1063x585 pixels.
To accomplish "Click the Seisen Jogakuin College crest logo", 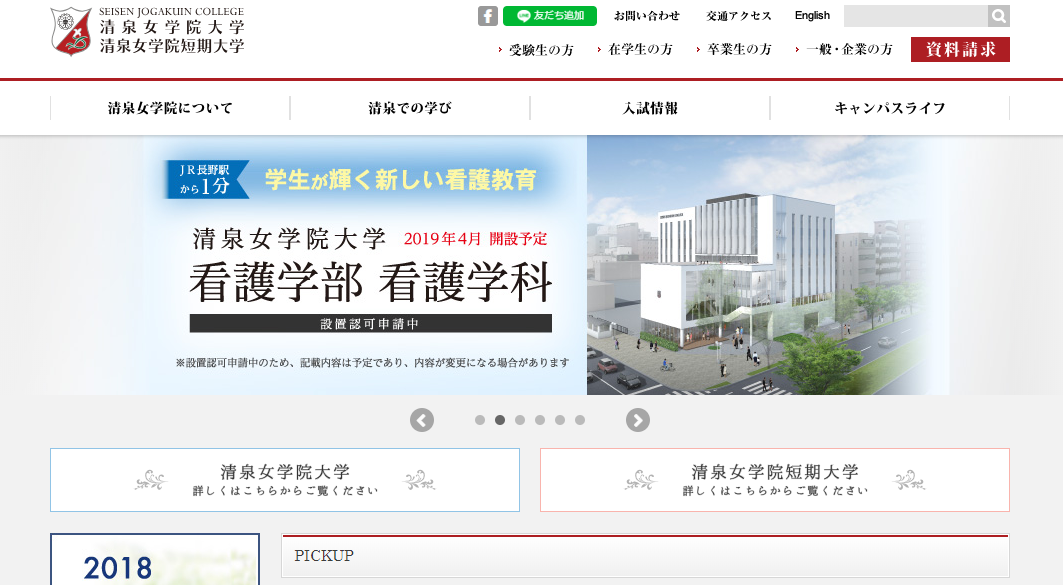I will coord(71,31).
